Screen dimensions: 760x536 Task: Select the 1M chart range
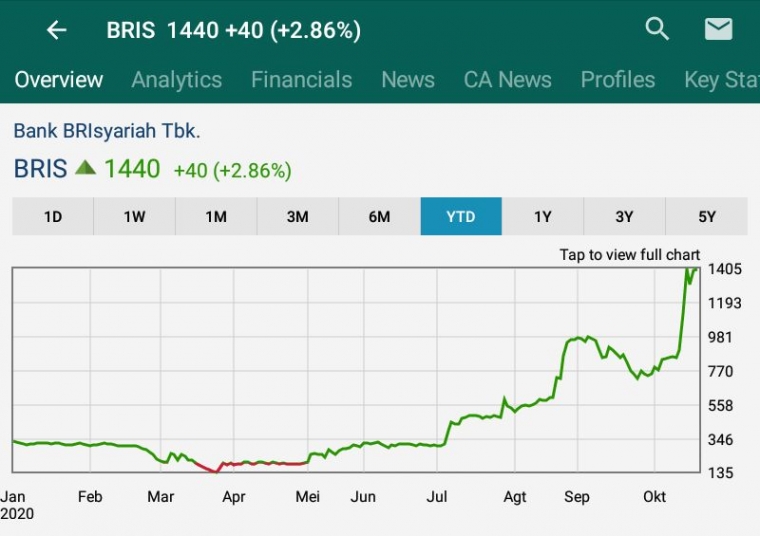(x=216, y=216)
